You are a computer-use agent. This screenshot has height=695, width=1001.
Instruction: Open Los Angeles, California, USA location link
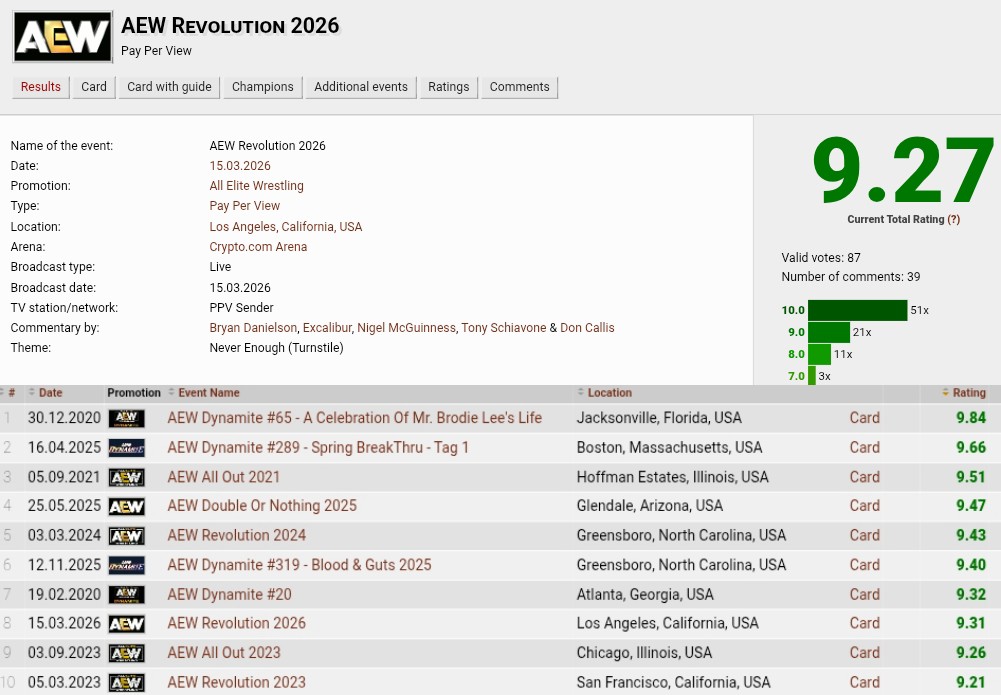285,227
